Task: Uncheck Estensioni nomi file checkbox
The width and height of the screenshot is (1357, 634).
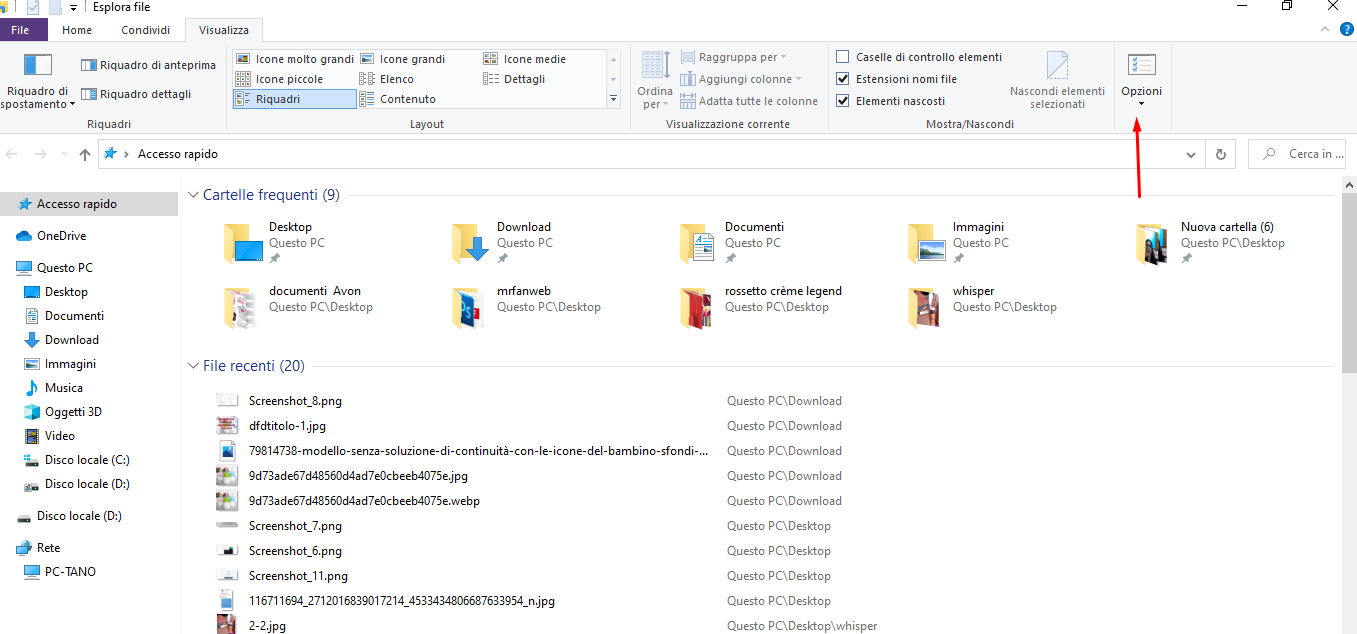Action: 843,79
